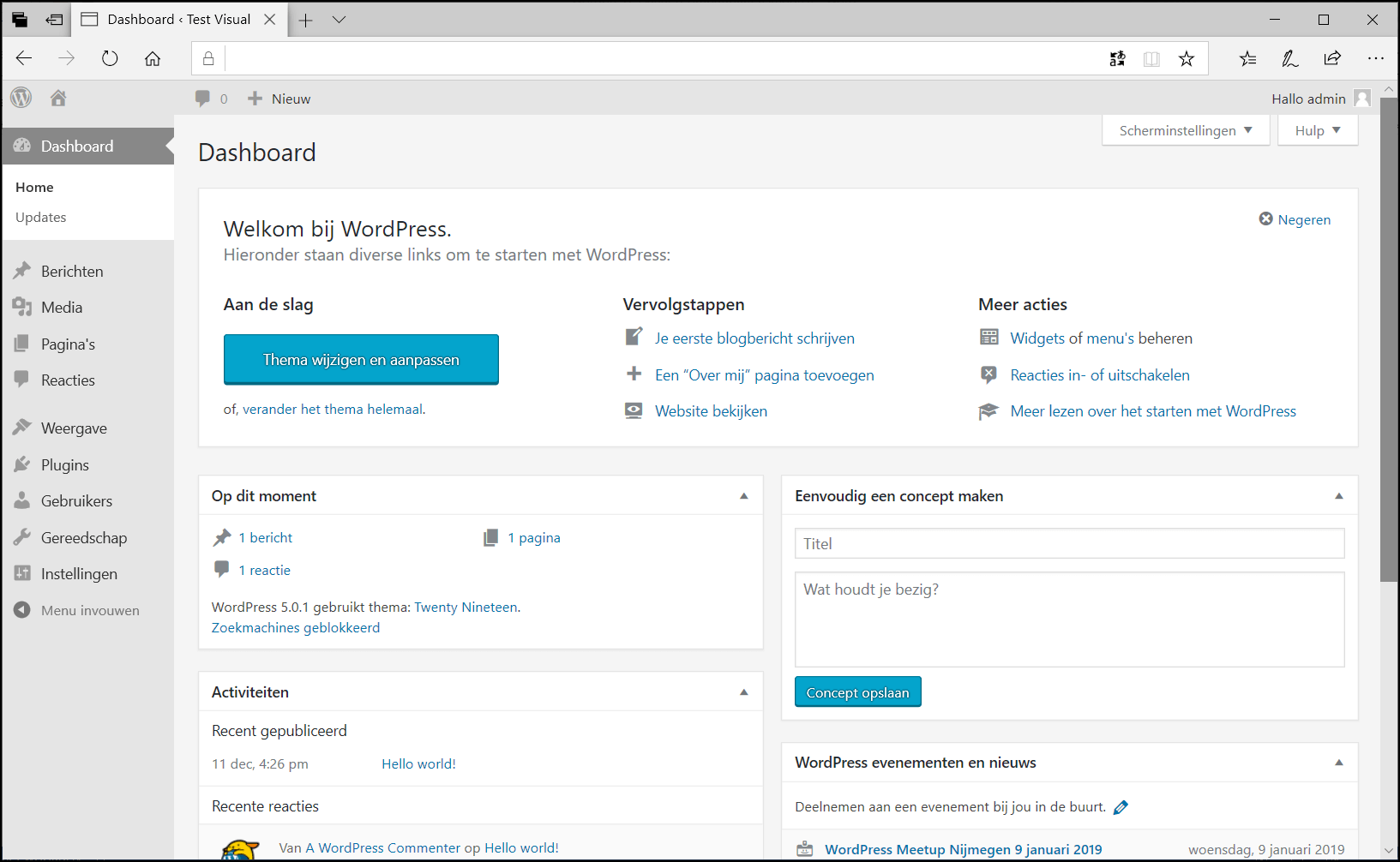Click A WordPress Commenter avatar thumbnail
This screenshot has width=1400, height=862.
pyautogui.click(x=240, y=850)
